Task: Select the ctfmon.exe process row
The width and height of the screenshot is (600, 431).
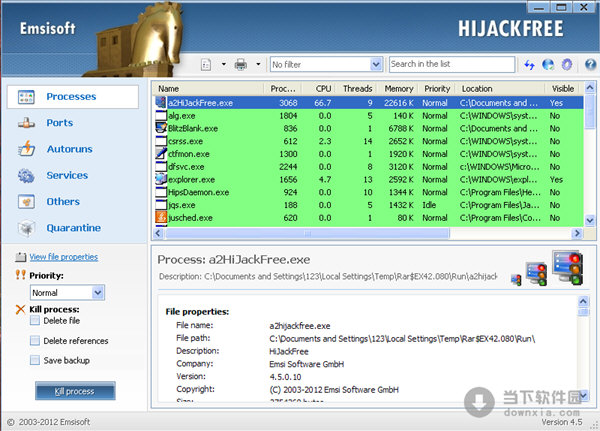Action: point(369,154)
